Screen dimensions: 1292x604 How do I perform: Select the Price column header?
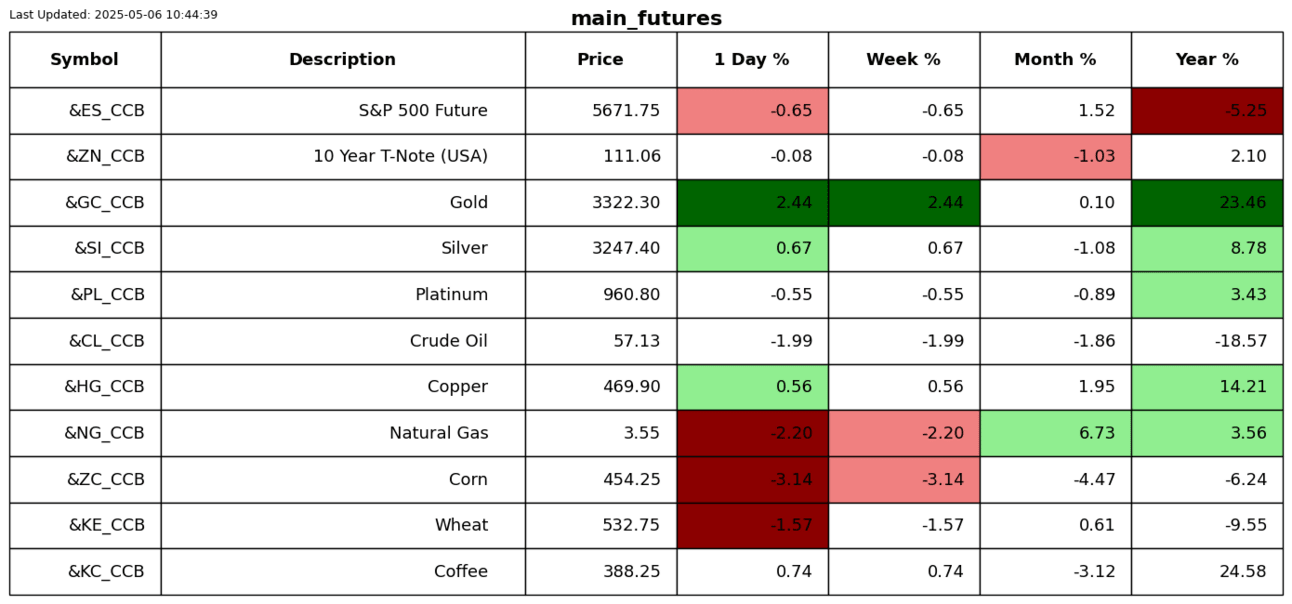tap(600, 60)
